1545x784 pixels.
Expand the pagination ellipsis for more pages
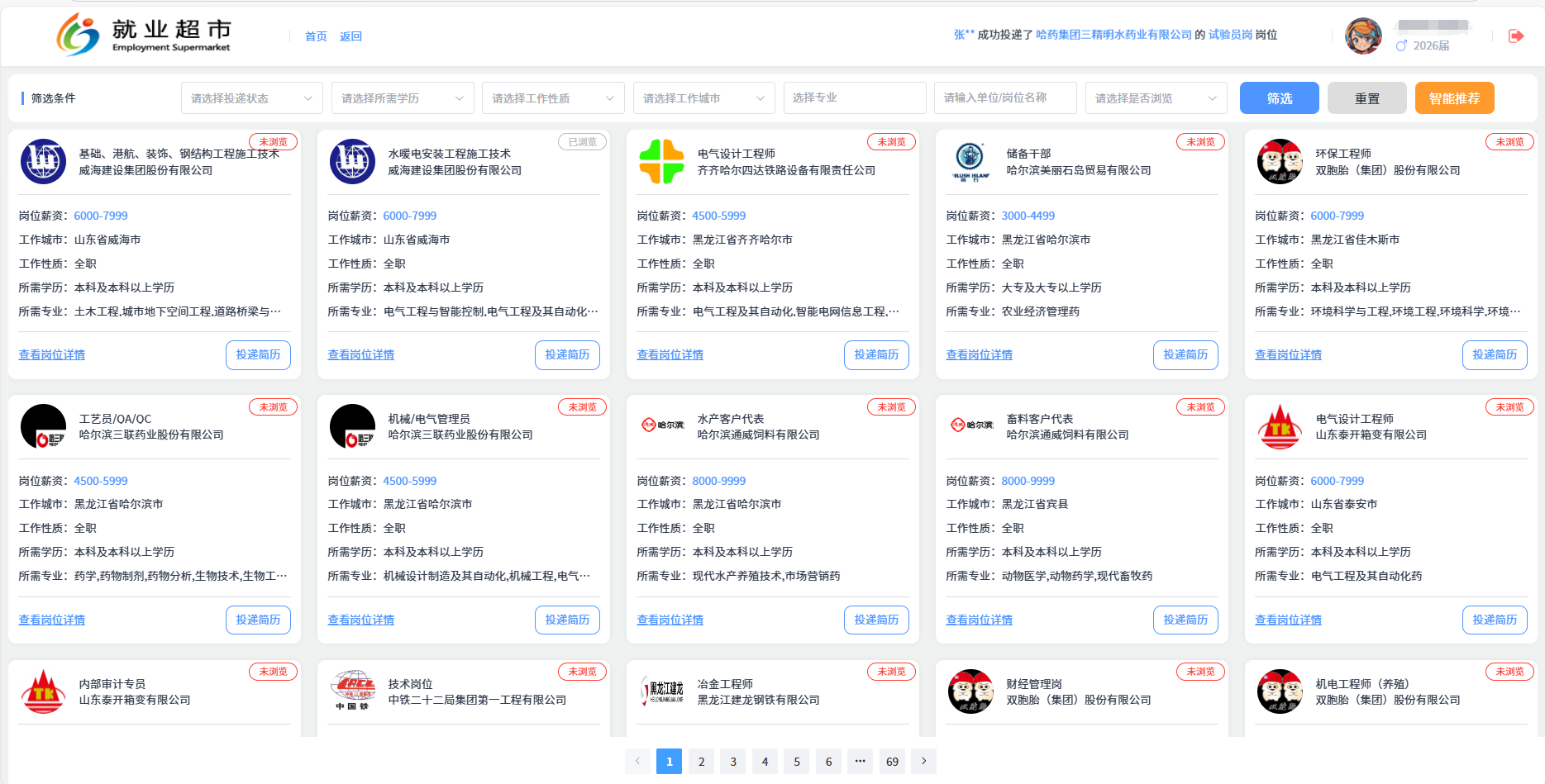861,762
